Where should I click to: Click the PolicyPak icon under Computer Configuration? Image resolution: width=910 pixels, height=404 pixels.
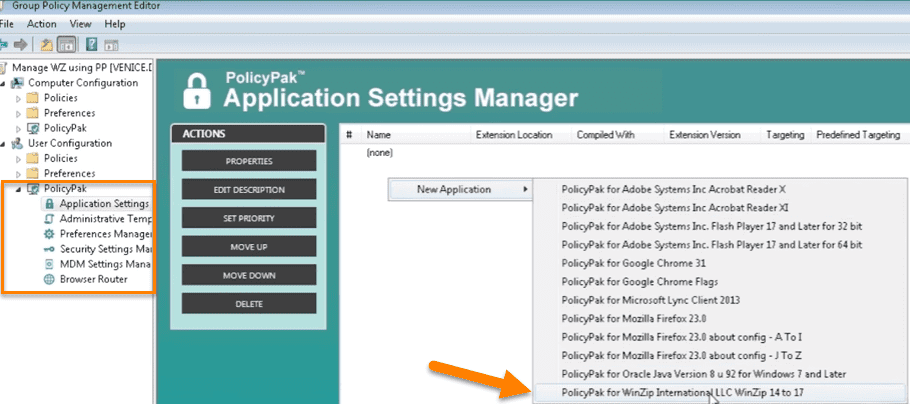(x=33, y=128)
